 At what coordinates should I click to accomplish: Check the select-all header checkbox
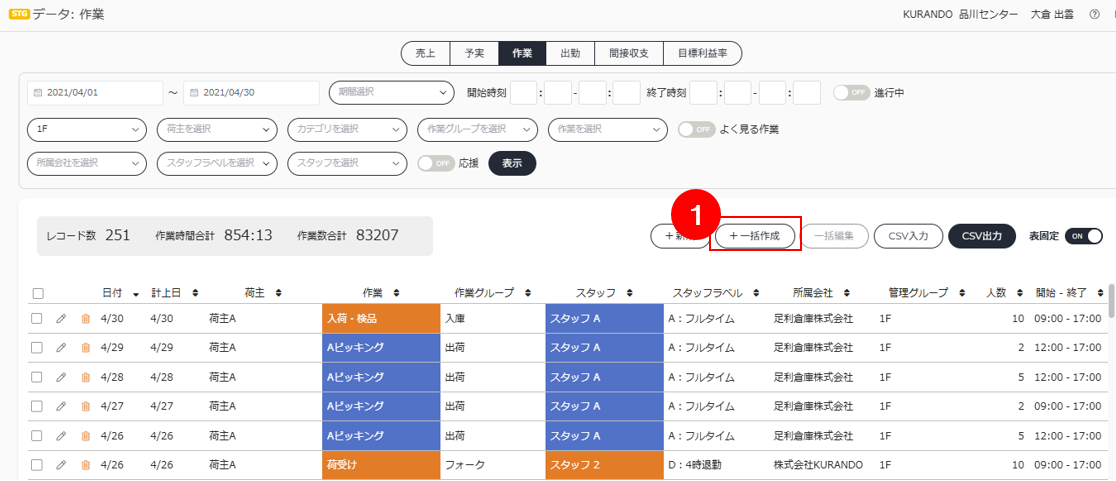coord(38,293)
